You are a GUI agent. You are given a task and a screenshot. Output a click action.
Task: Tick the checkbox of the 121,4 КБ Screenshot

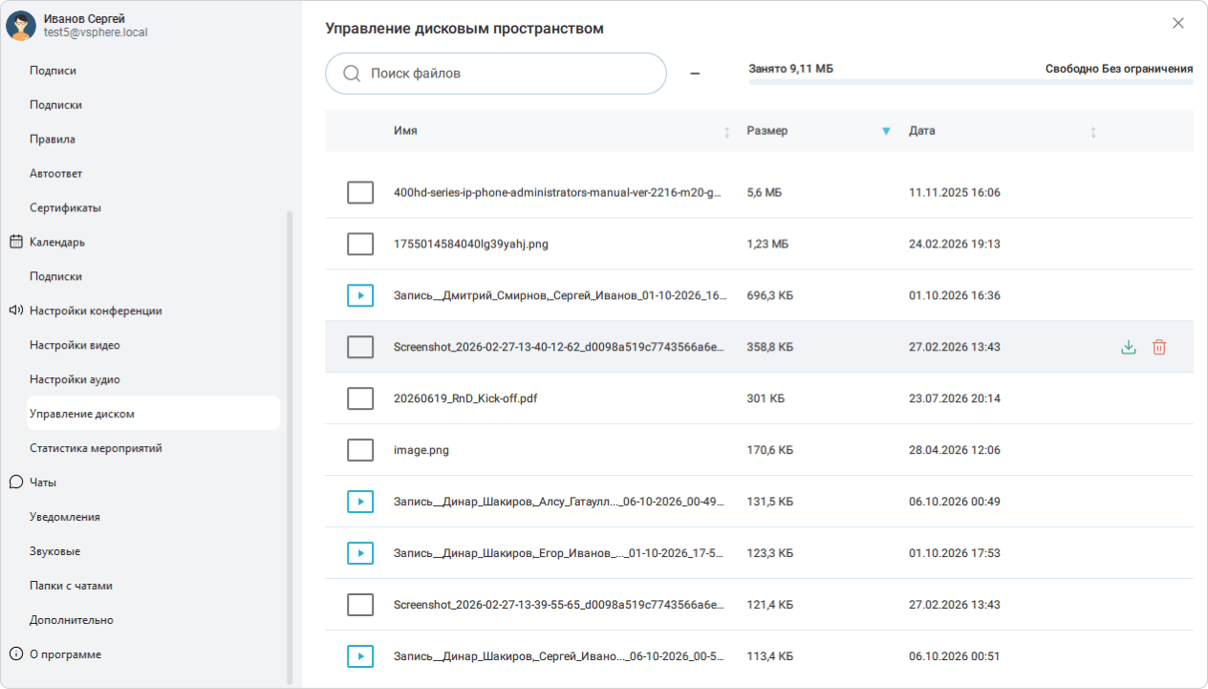click(360, 604)
